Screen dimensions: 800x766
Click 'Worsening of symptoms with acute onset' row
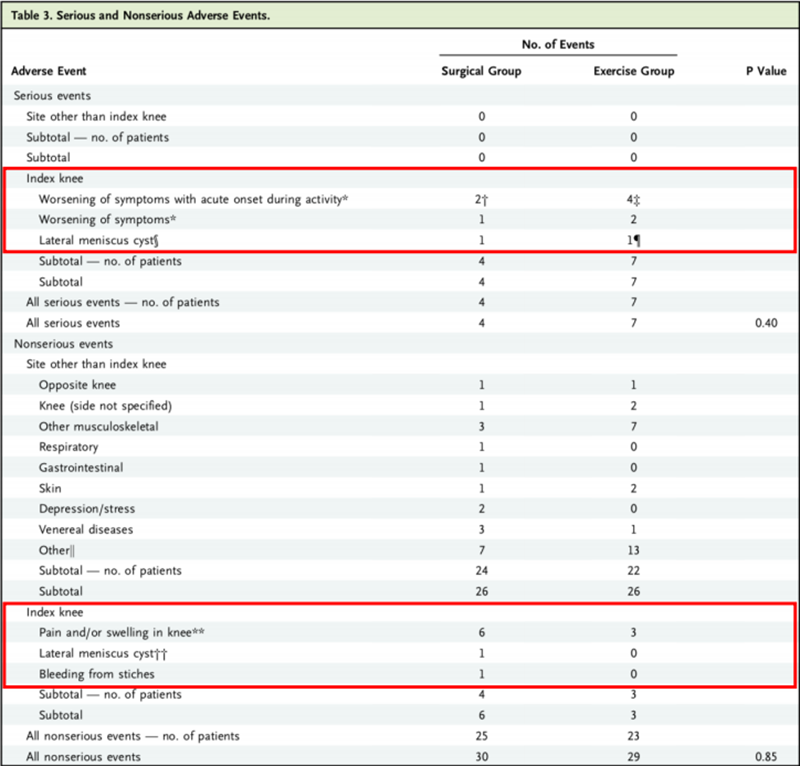[193, 199]
